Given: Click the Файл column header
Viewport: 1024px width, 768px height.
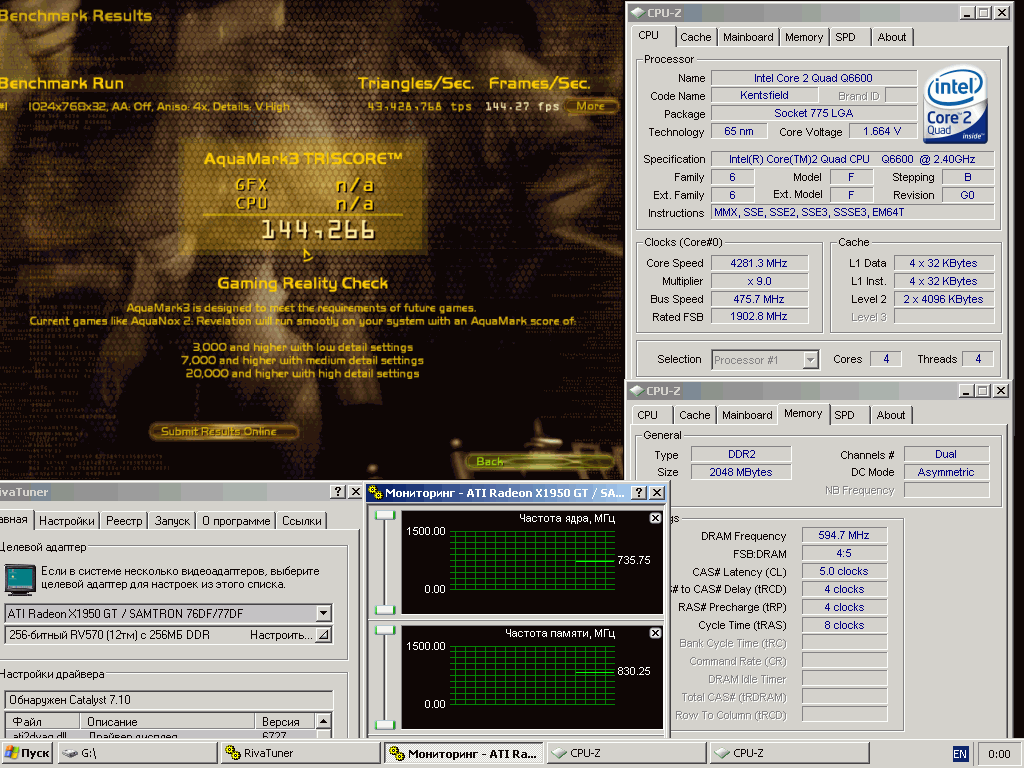Looking at the screenshot, I should (x=42, y=722).
